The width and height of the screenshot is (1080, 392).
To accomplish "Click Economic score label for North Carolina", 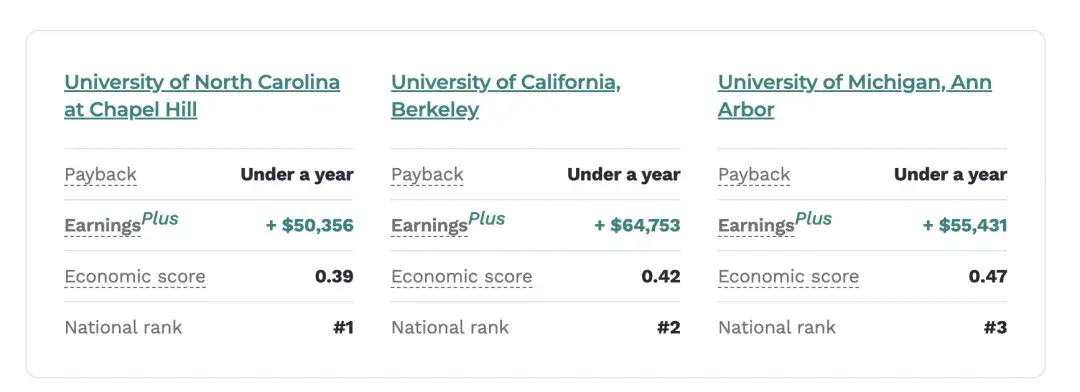I will [x=135, y=277].
